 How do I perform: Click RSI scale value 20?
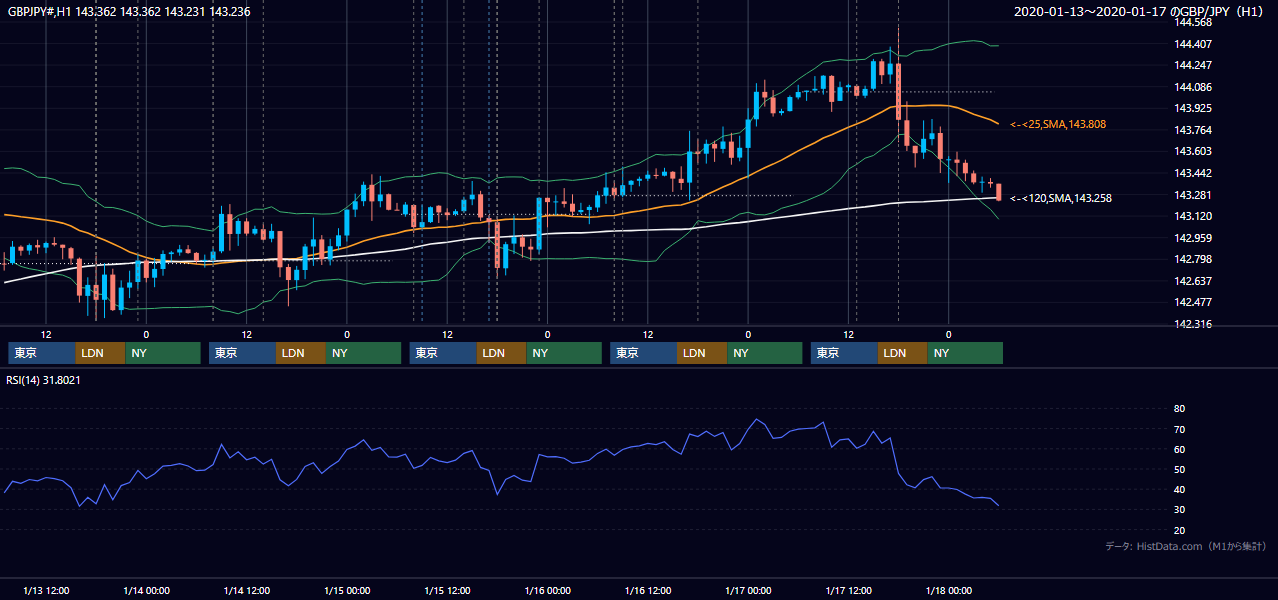(x=1180, y=531)
